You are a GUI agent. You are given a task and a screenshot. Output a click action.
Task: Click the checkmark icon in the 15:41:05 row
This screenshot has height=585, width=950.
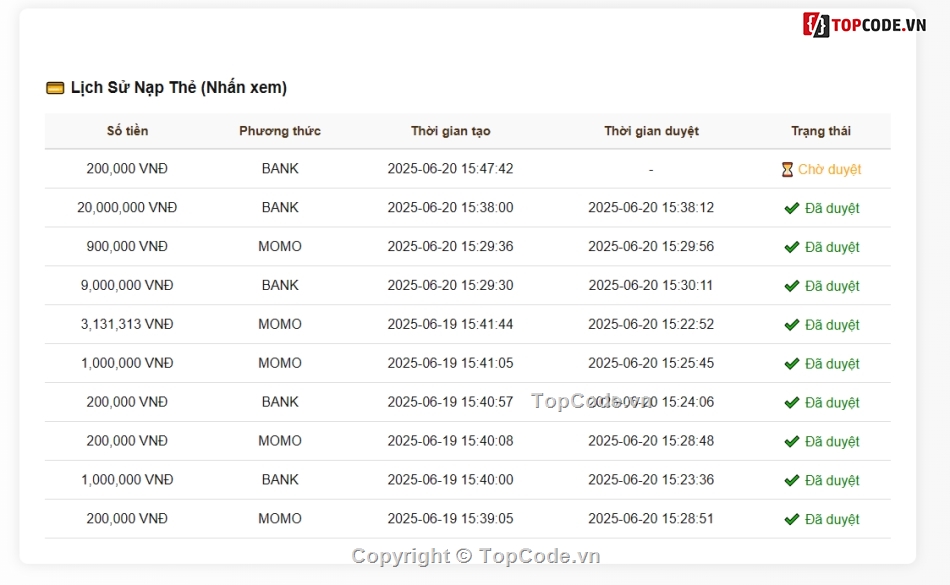point(791,363)
